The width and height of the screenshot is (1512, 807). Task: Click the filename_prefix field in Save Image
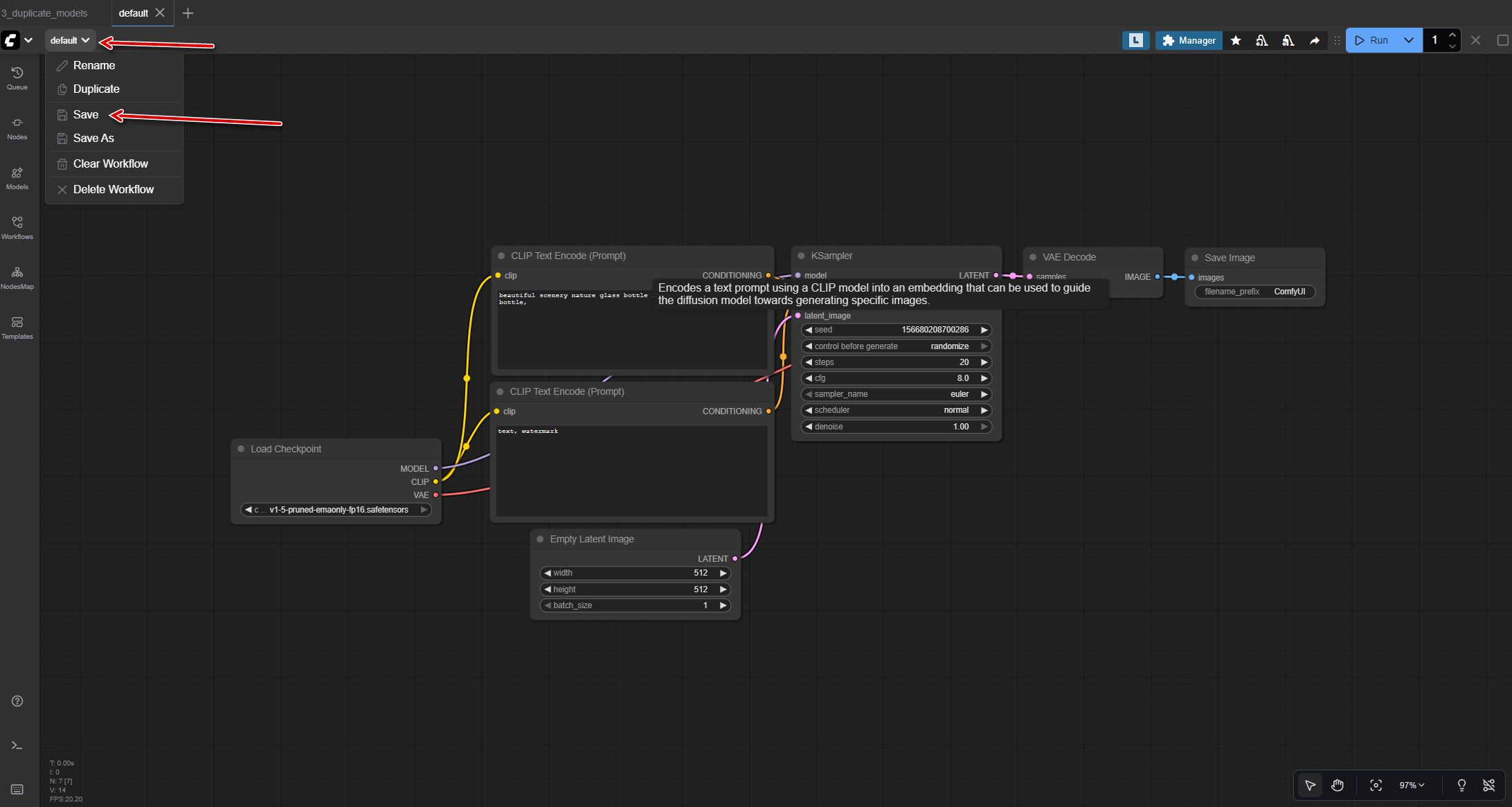(x=1254, y=292)
